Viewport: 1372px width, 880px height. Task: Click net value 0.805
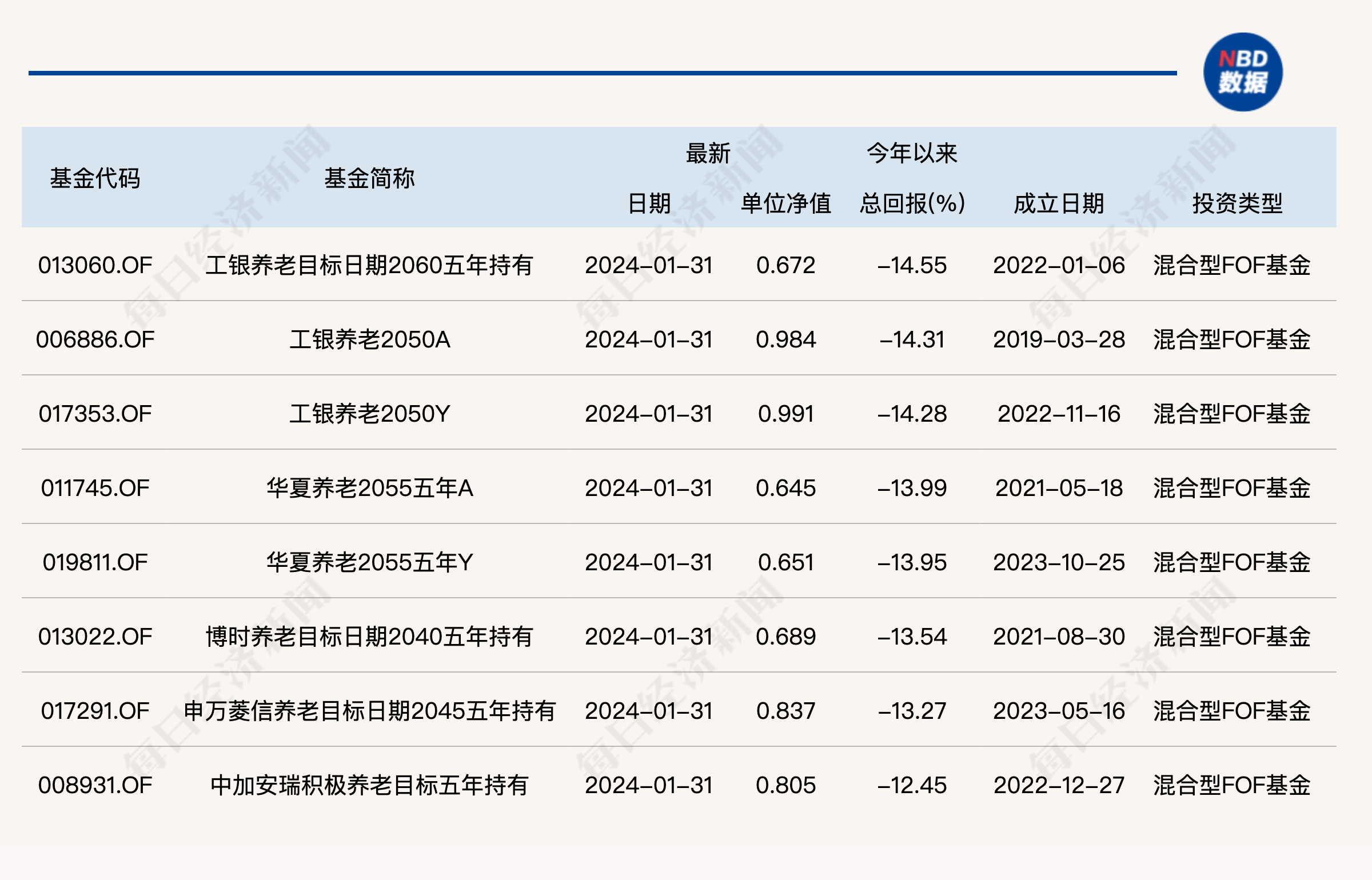click(x=786, y=785)
